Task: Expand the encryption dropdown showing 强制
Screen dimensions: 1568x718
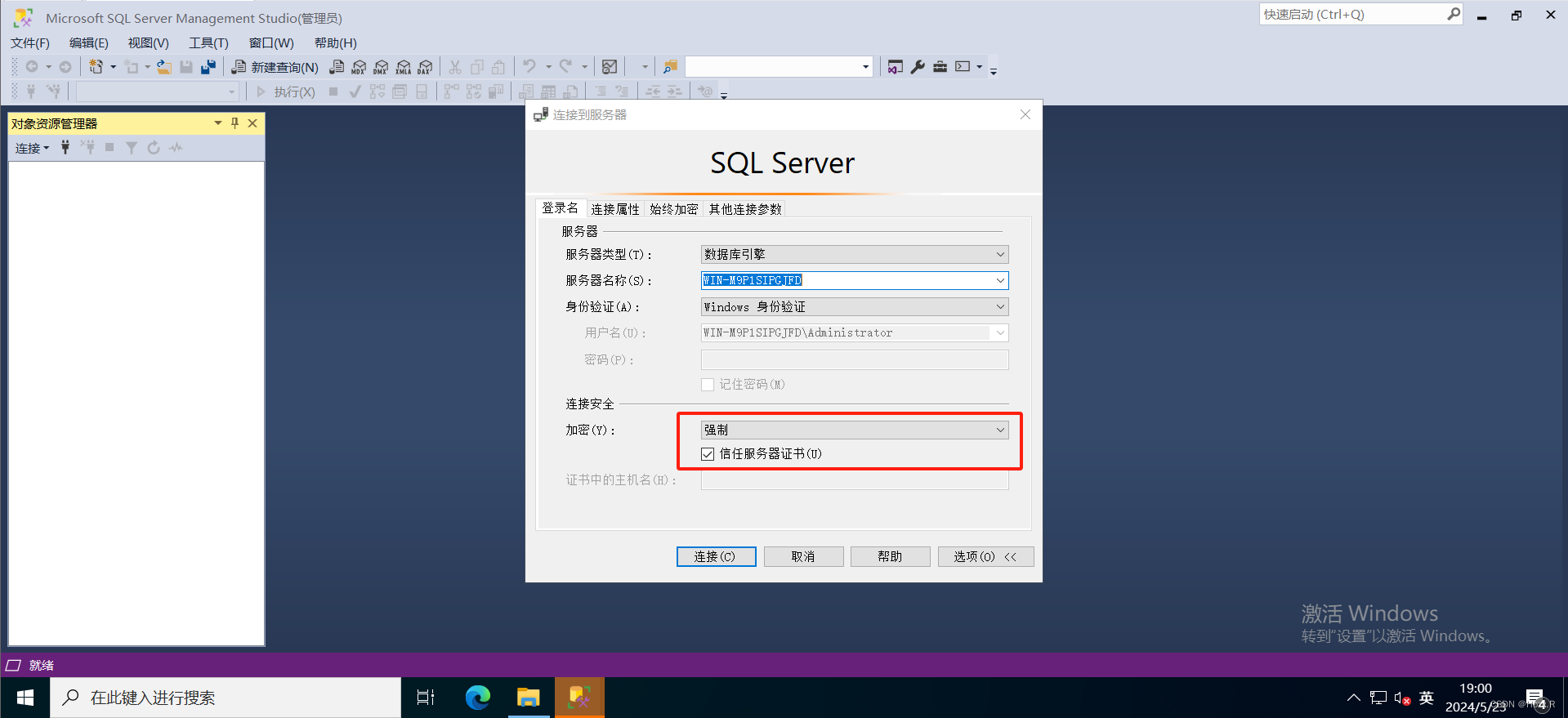Action: [1000, 430]
